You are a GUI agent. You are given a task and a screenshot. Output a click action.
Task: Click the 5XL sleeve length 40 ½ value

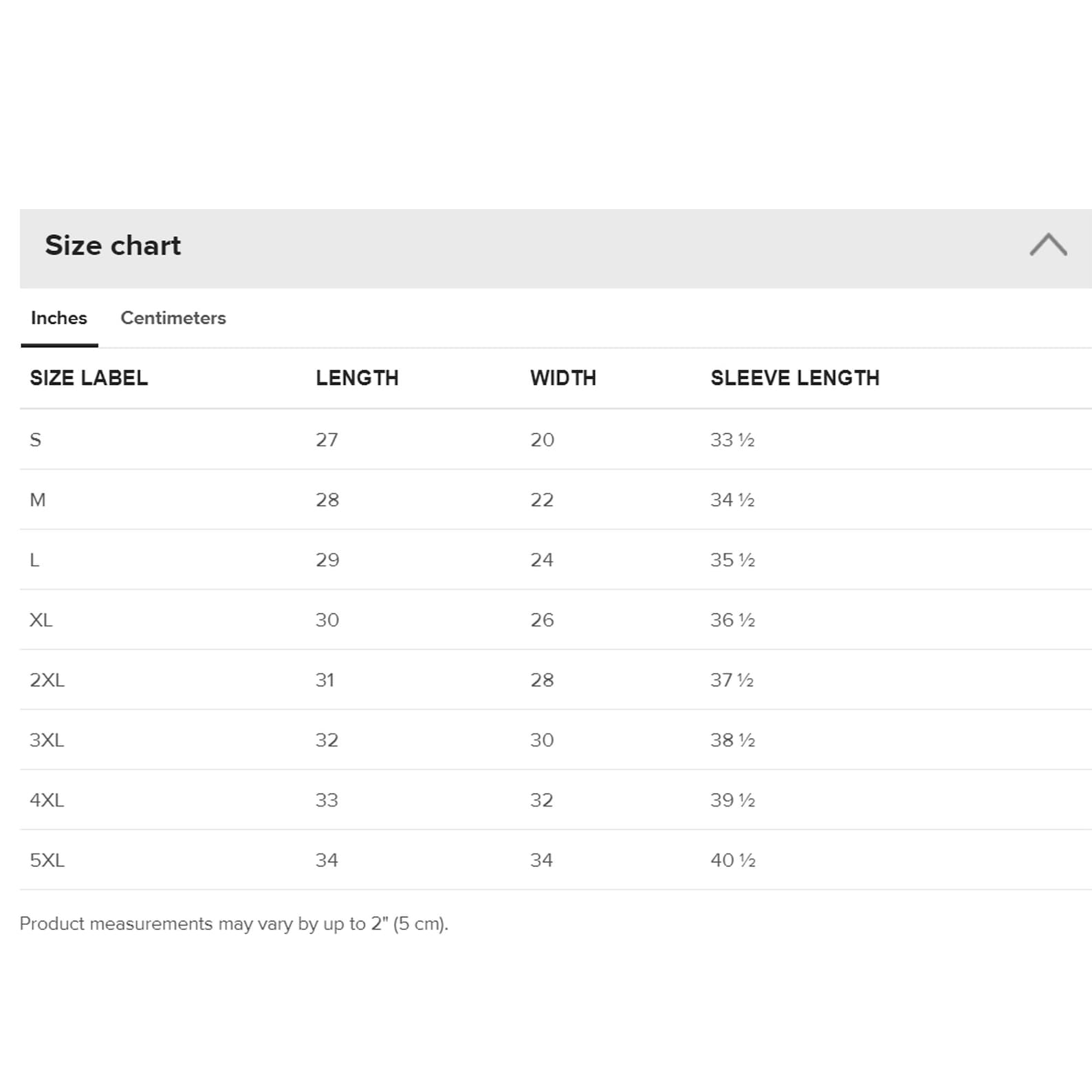[x=733, y=860]
